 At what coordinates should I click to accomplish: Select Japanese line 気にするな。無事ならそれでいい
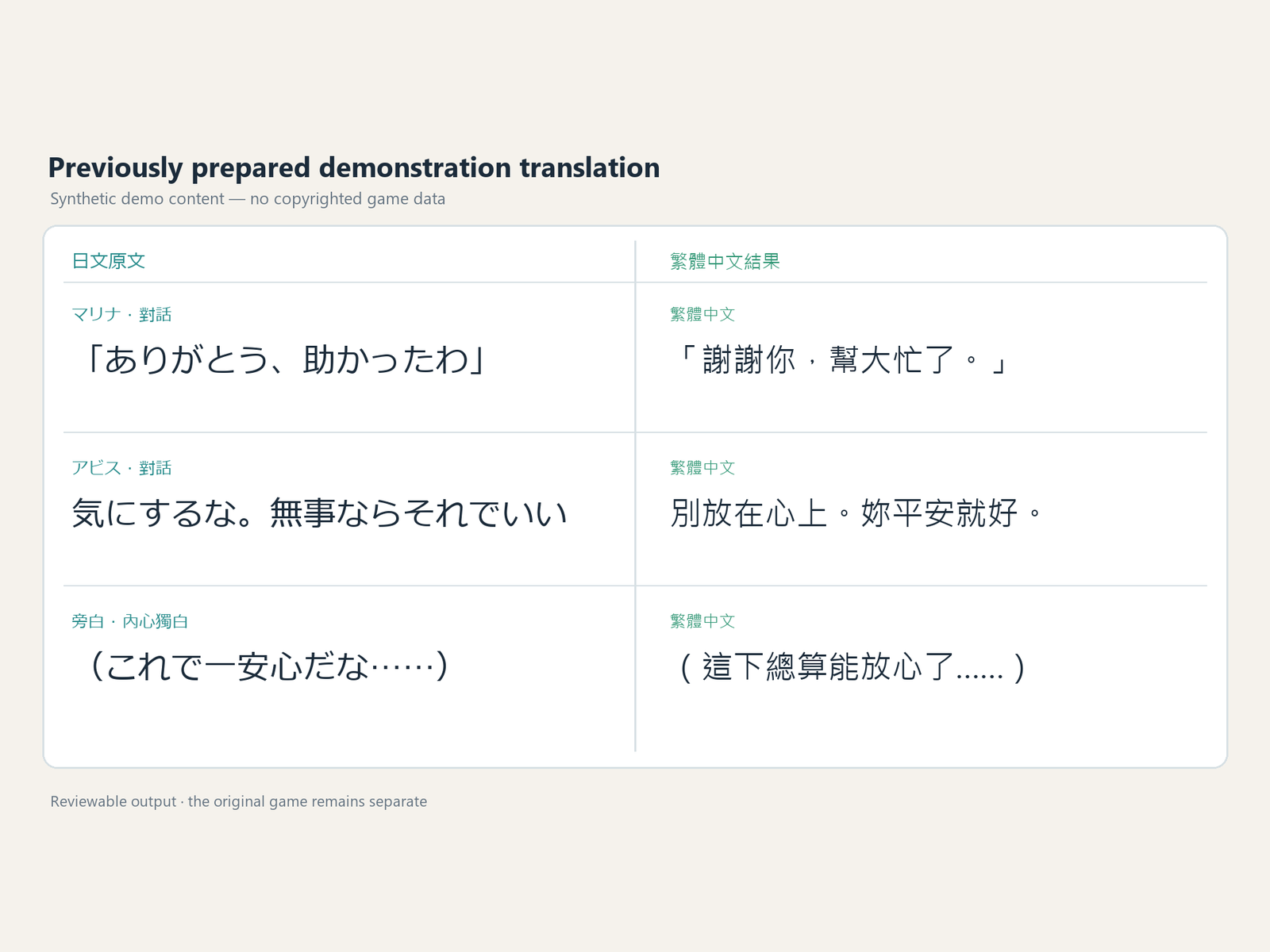(x=320, y=513)
